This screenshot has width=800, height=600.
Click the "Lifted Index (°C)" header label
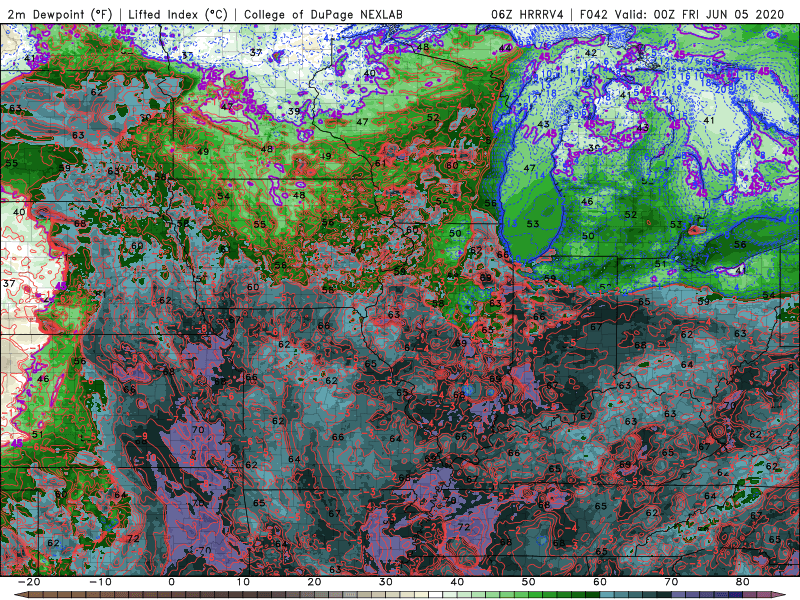tap(178, 14)
